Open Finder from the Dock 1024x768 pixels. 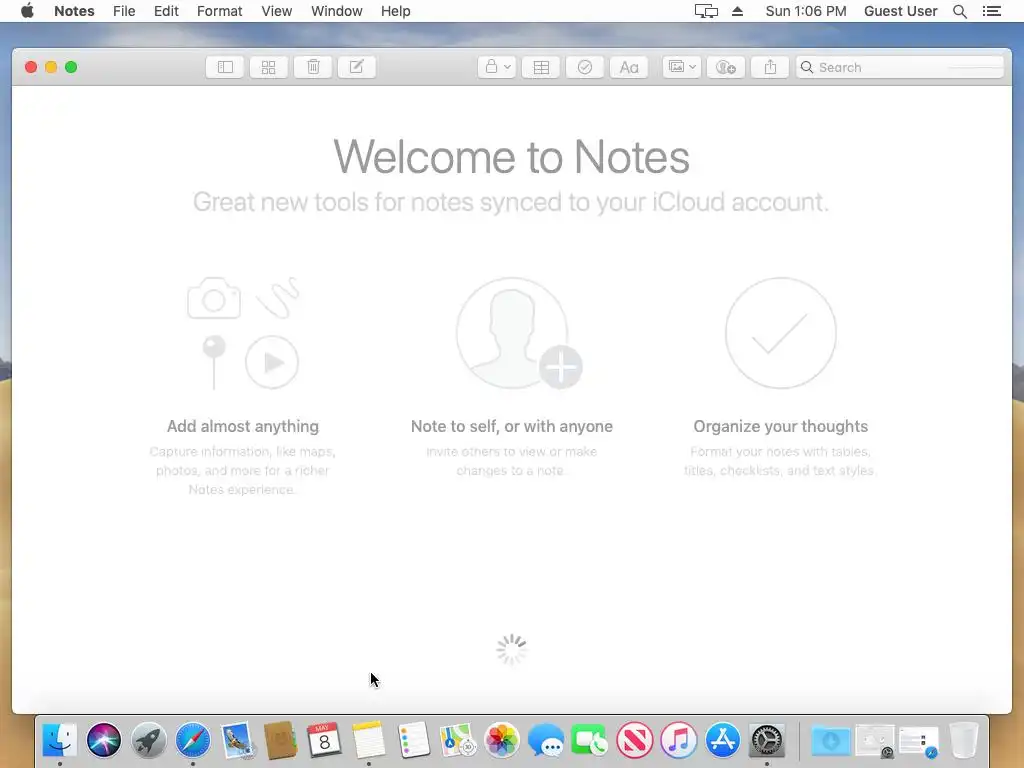tap(59, 741)
